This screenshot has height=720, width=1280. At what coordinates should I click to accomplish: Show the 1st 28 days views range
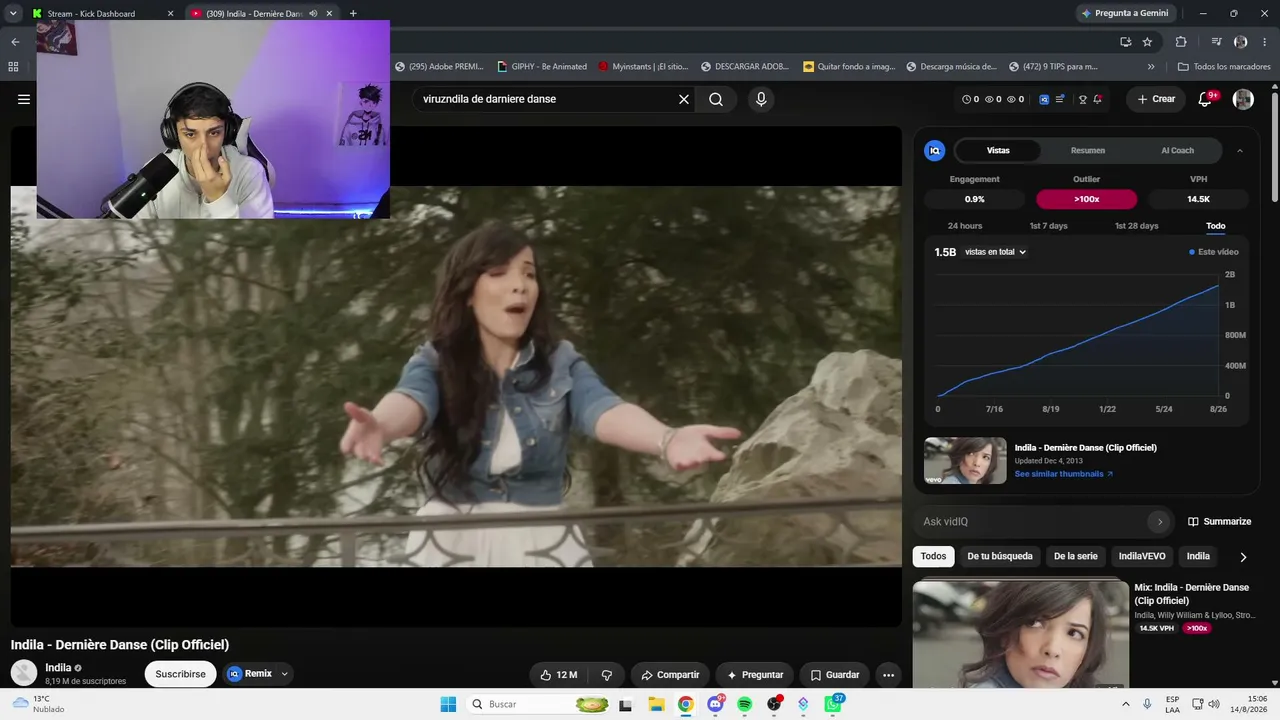[1137, 226]
